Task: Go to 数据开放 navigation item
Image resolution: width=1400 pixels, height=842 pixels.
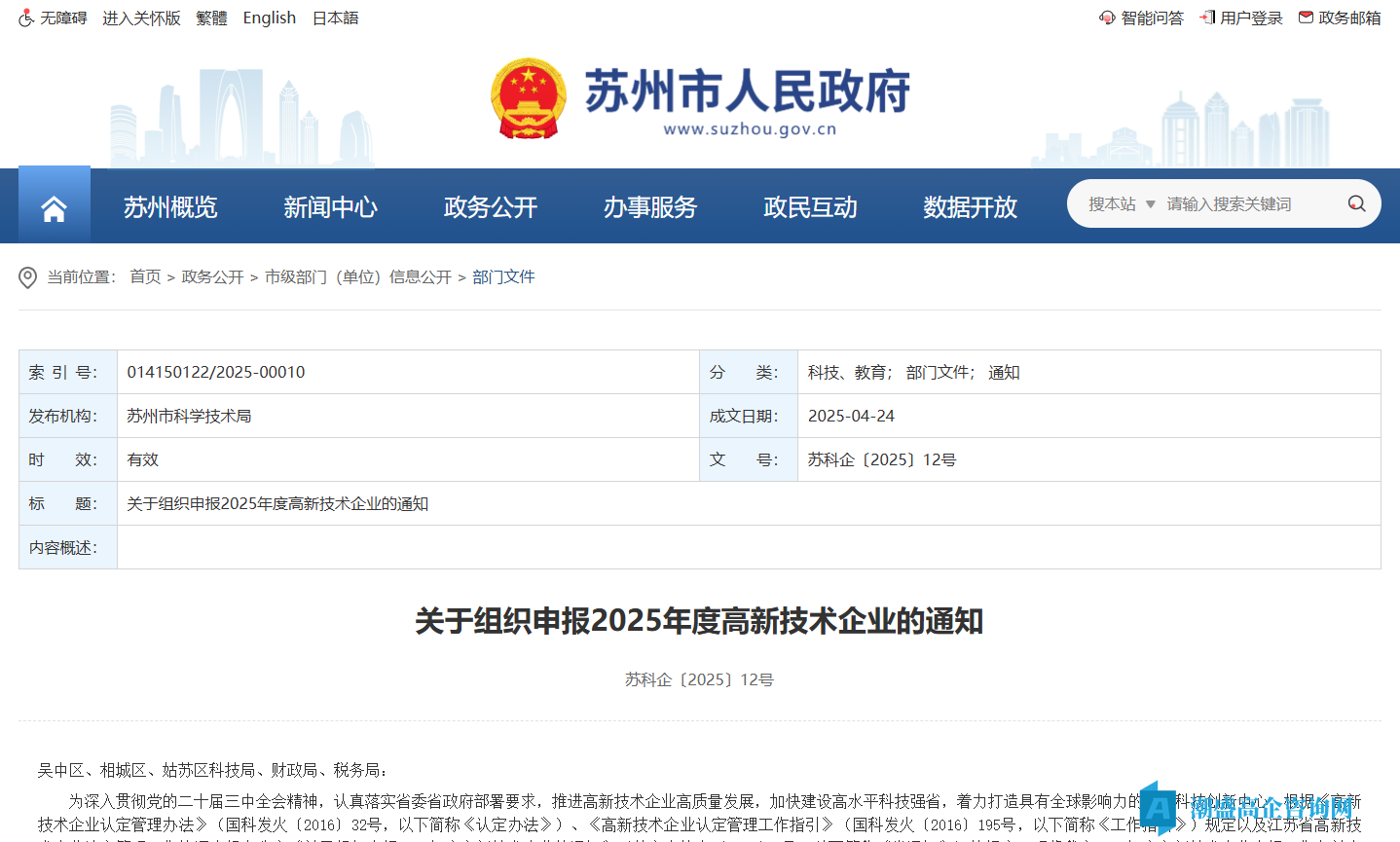Action: click(x=970, y=207)
